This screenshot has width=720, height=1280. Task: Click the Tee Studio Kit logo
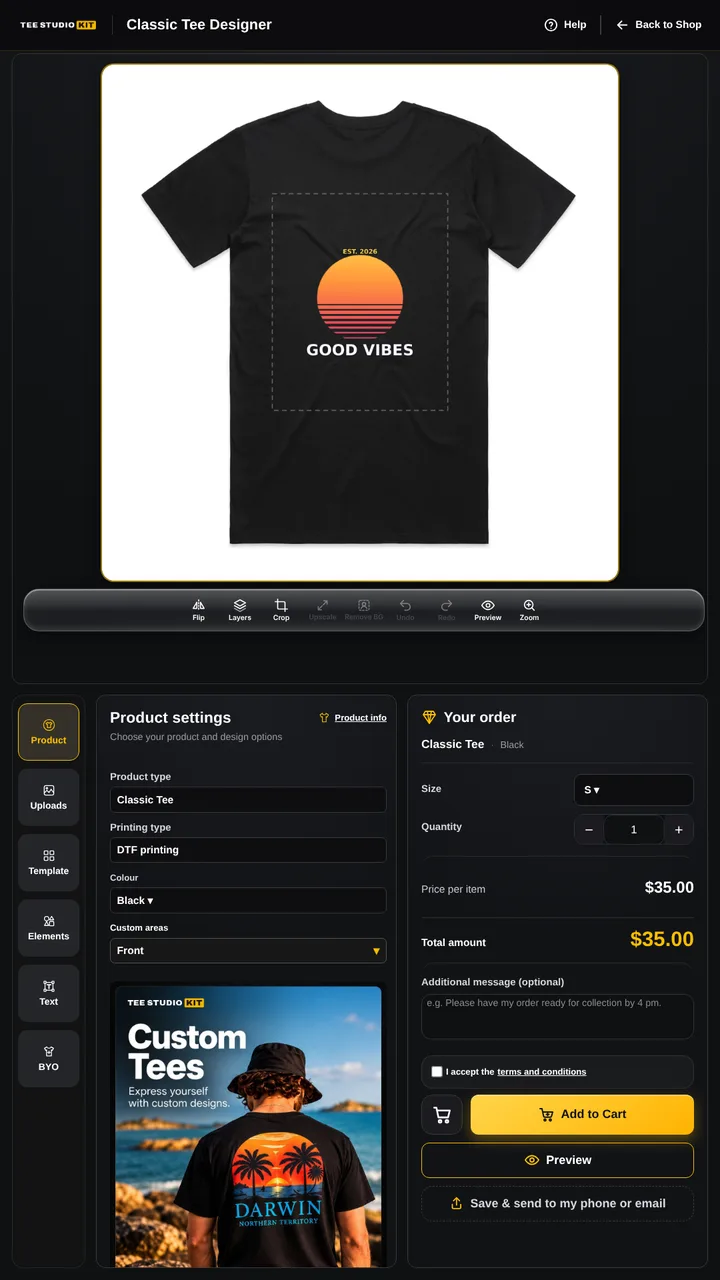(58, 25)
